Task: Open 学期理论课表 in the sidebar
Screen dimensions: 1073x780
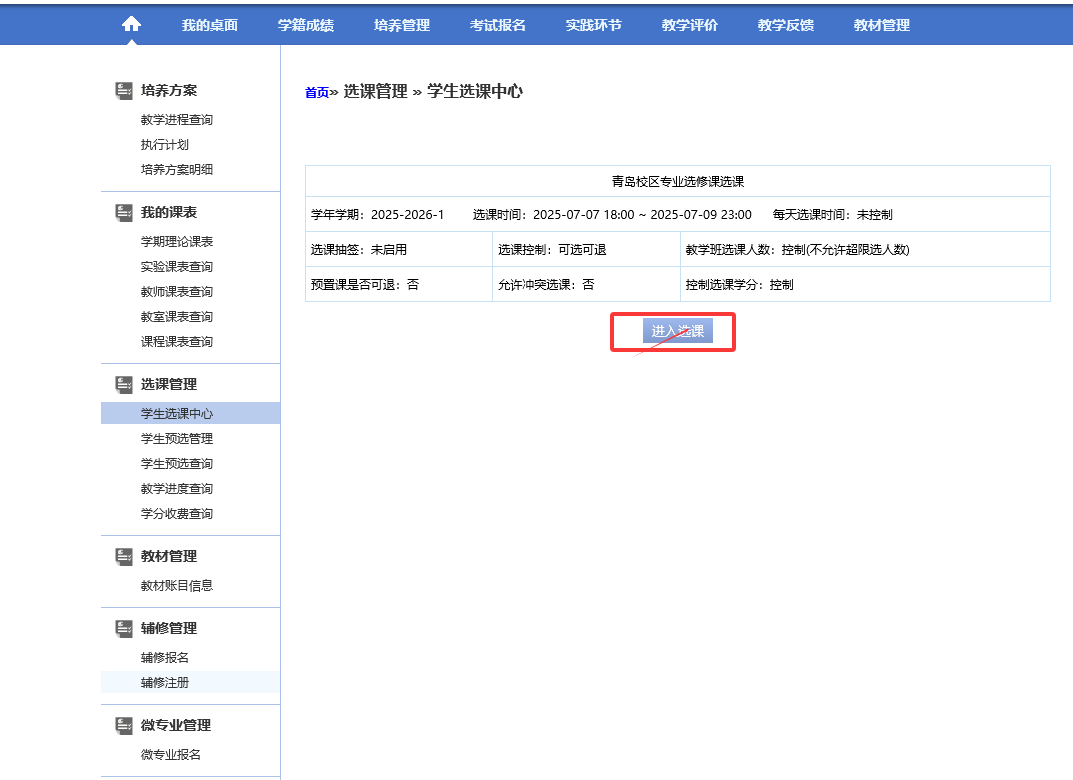Action: (177, 242)
